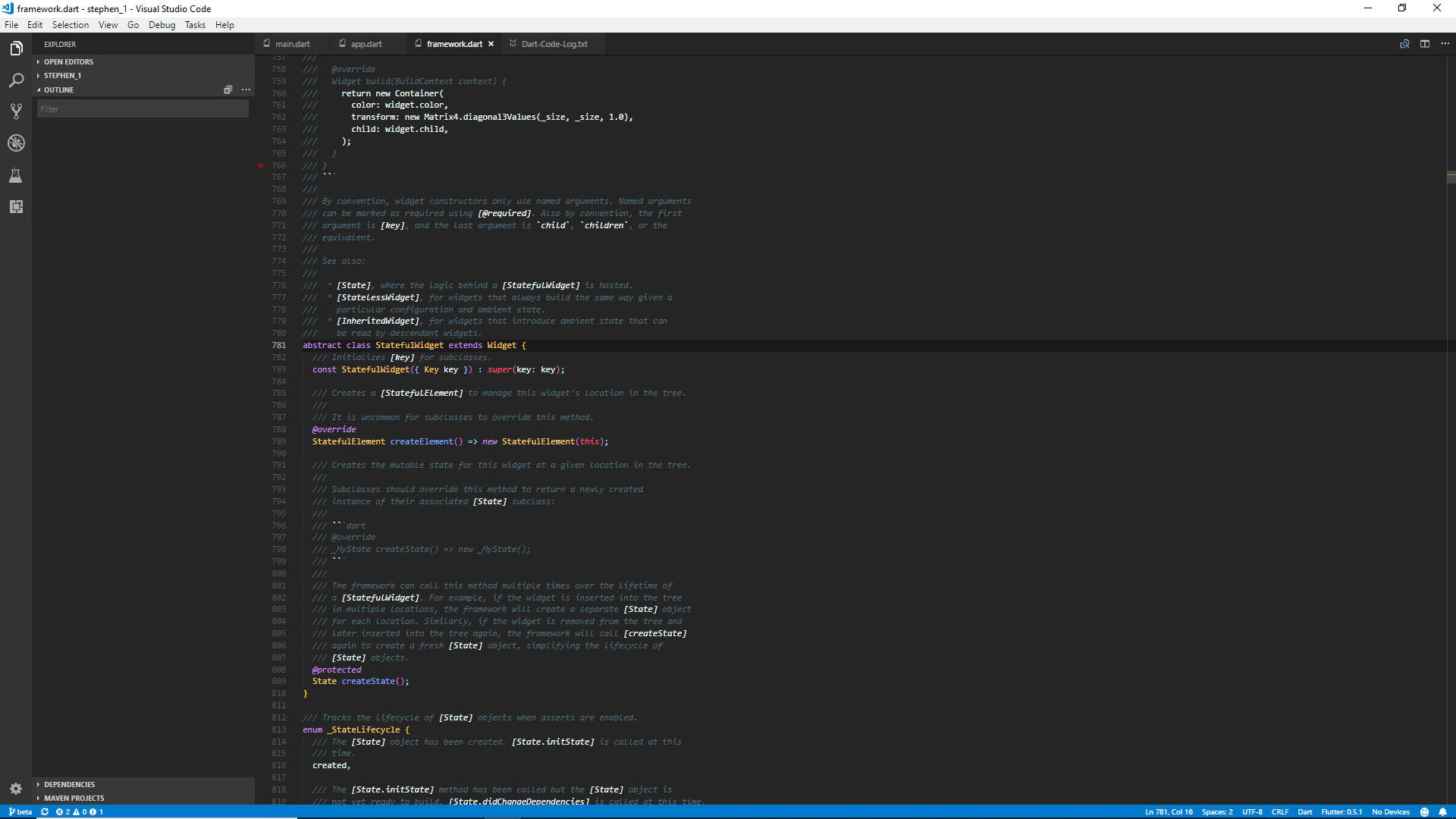Expand the MAVEN PROJECTS section
1456x819 pixels.
(73, 798)
